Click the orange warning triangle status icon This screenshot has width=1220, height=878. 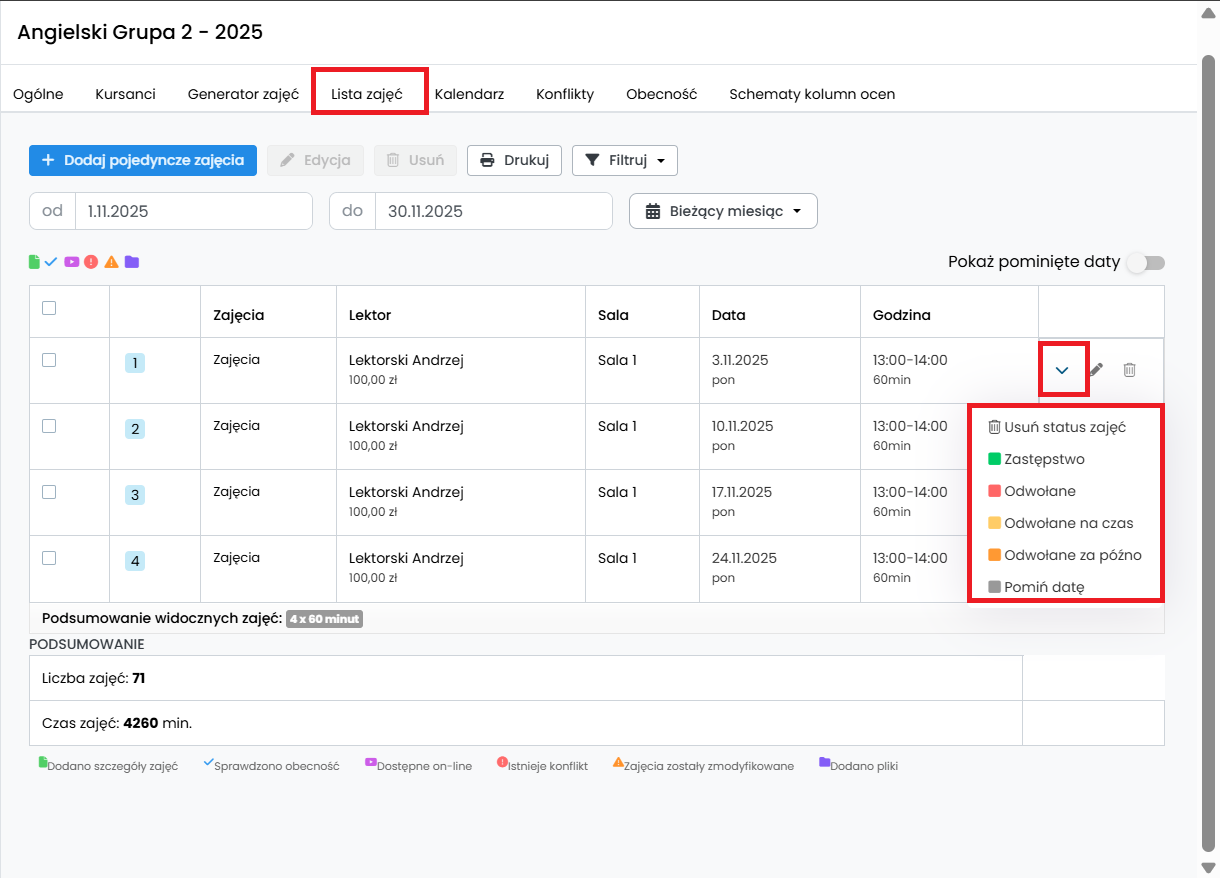[x=111, y=262]
